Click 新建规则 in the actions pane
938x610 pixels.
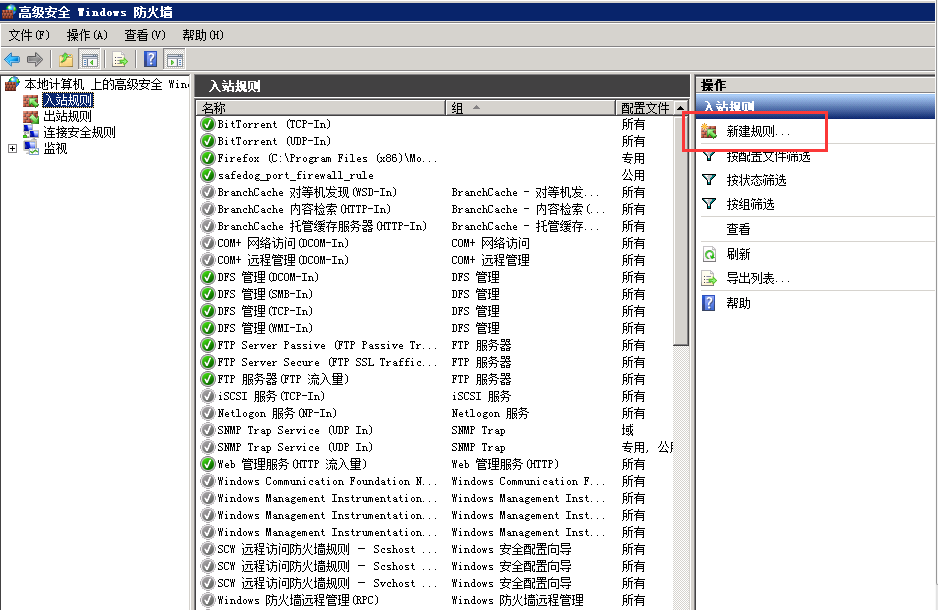click(x=757, y=131)
